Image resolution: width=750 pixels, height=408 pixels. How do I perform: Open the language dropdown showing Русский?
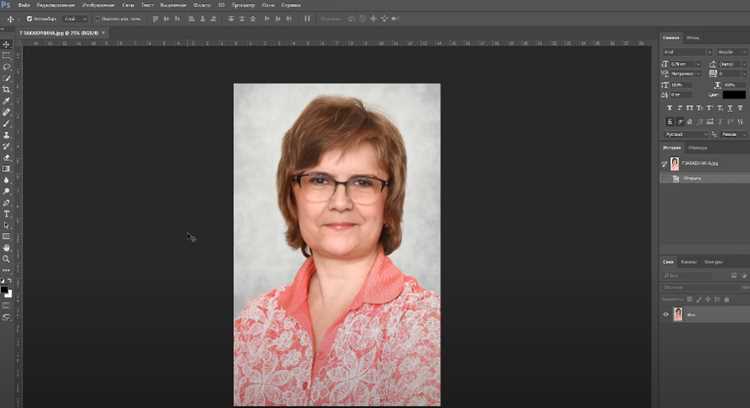point(686,135)
